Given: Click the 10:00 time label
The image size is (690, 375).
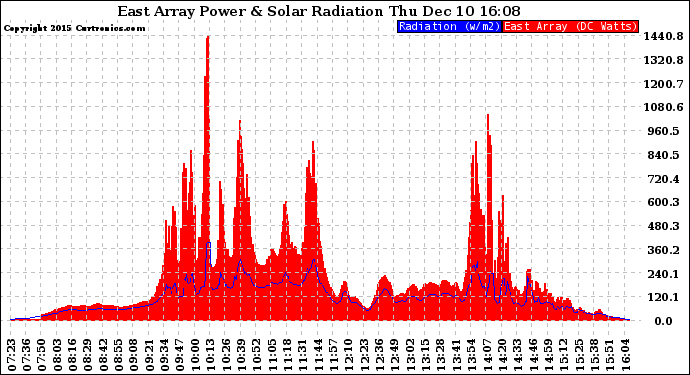Looking at the screenshot, I should [x=195, y=355].
